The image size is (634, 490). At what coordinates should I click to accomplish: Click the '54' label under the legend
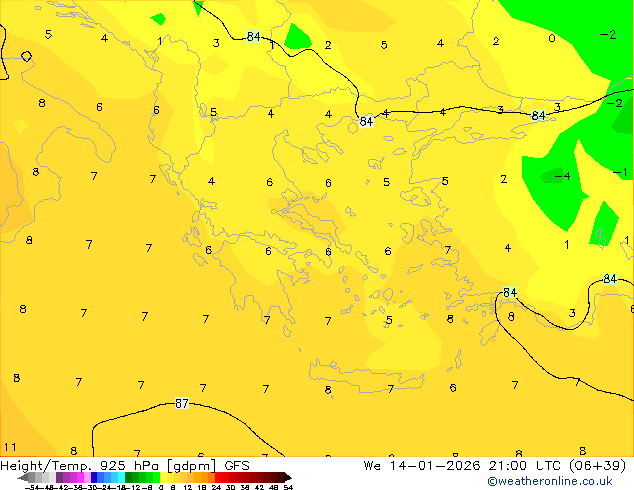click(x=288, y=487)
